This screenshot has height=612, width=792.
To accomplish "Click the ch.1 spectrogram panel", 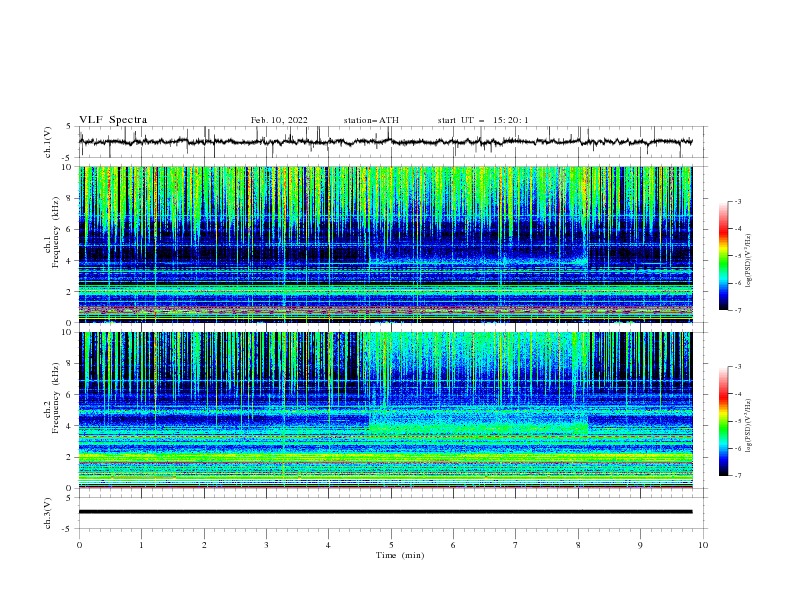I will (x=385, y=244).
